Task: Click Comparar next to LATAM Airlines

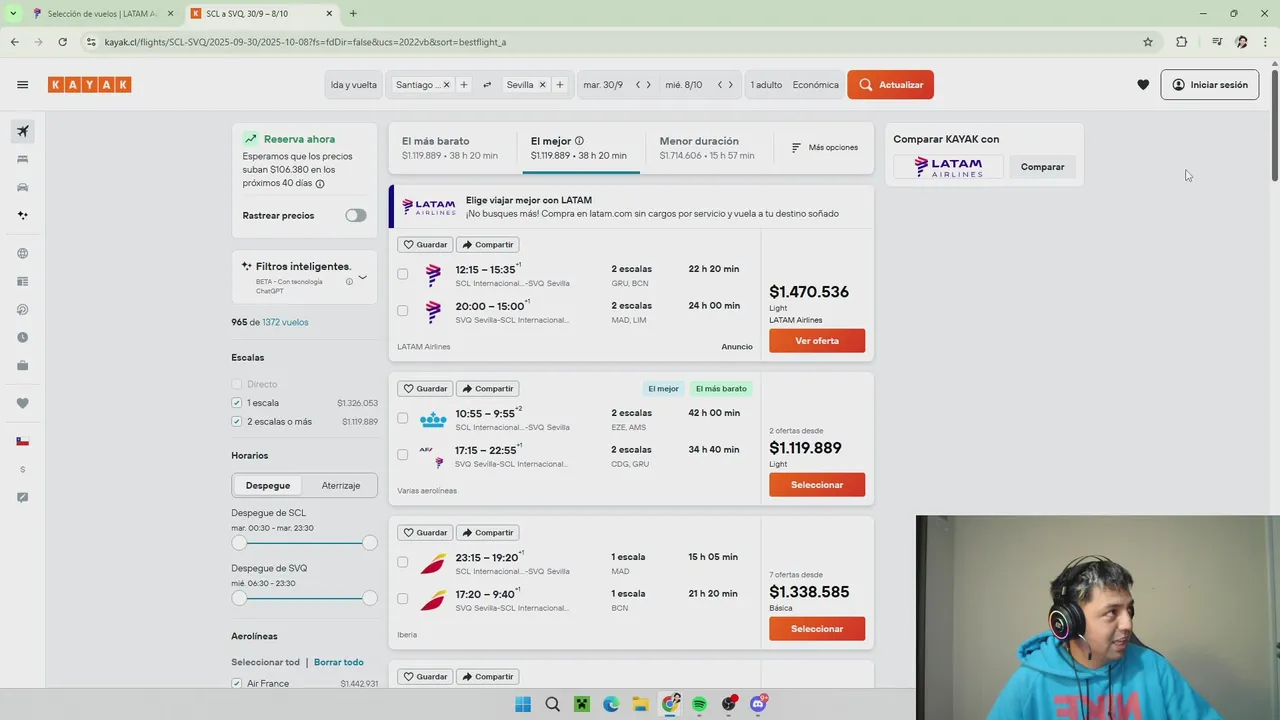Action: [1042, 167]
